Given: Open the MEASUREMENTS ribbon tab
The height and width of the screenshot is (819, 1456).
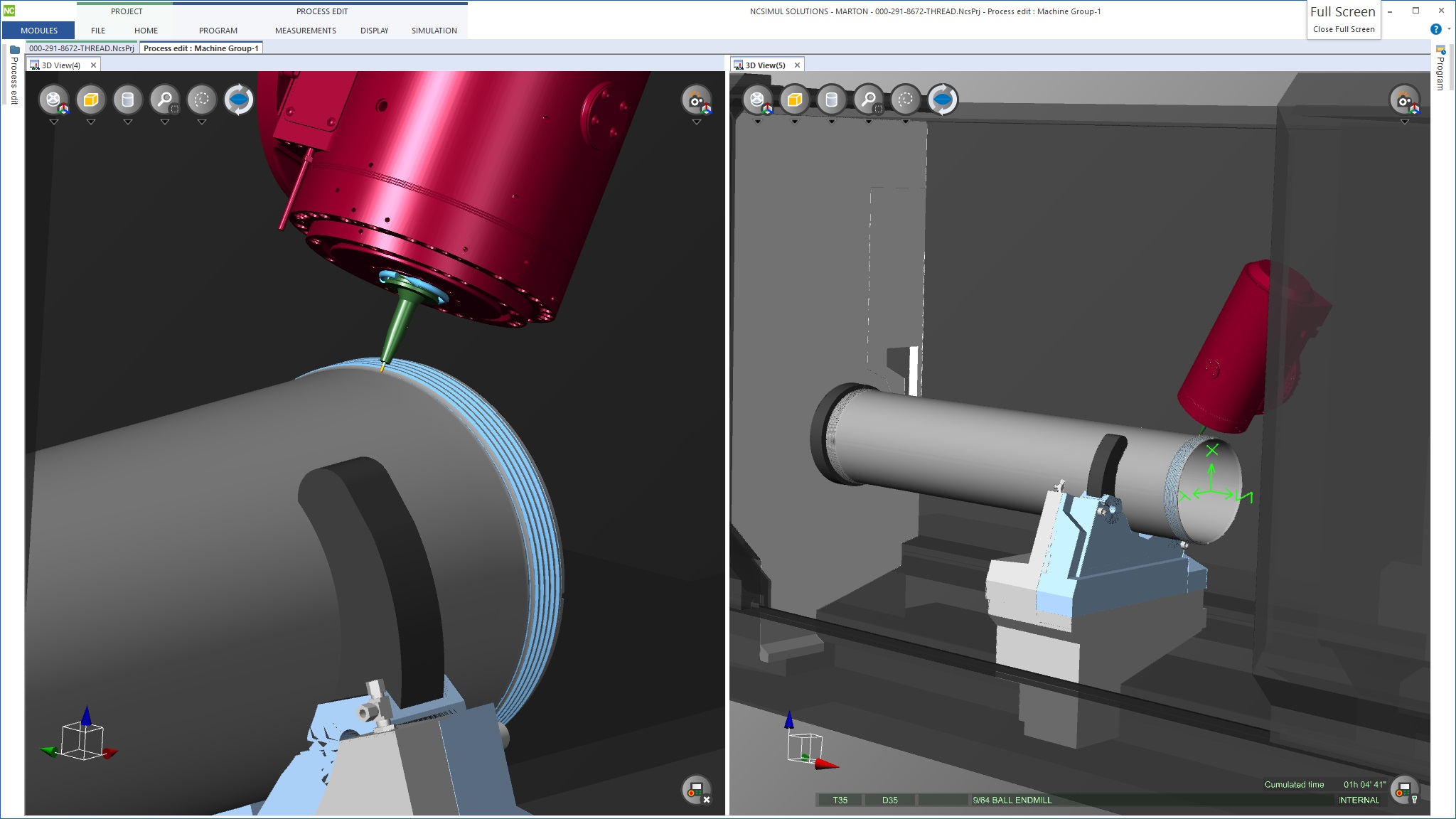Looking at the screenshot, I should (305, 31).
